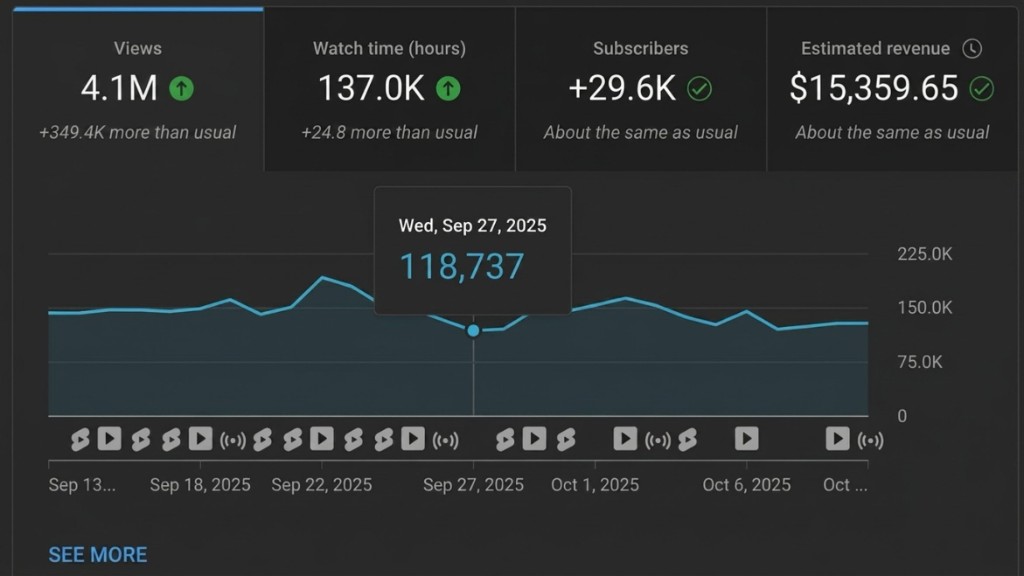The image size is (1024, 576).
Task: Click the +29.6K subscribers figure
Action: pyautogui.click(x=622, y=88)
